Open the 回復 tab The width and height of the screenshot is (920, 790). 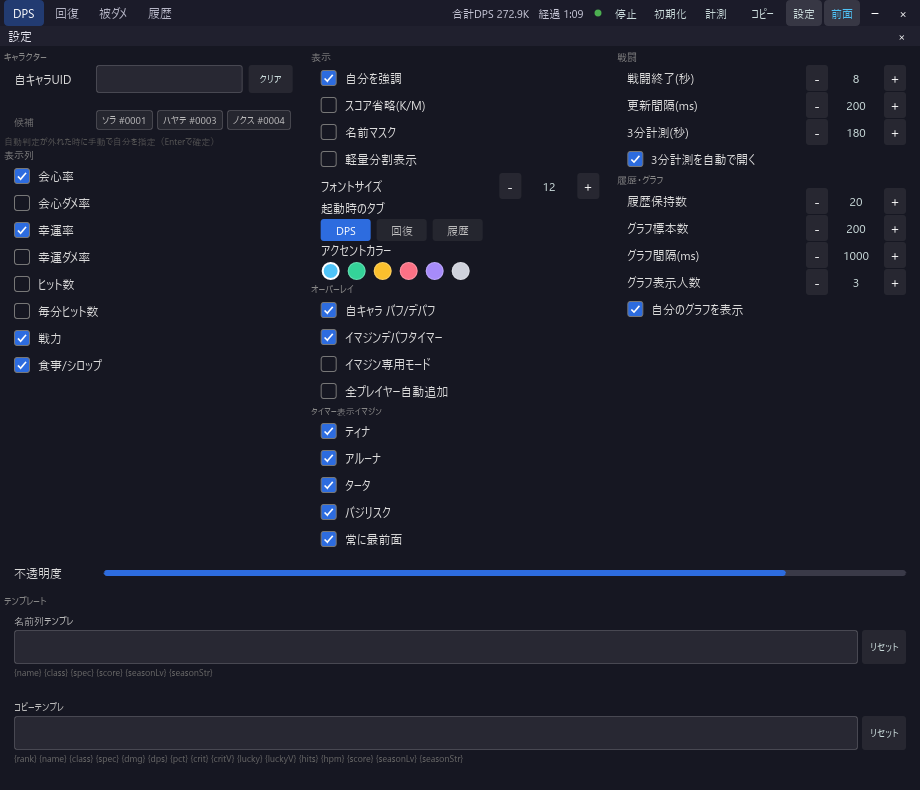point(66,13)
